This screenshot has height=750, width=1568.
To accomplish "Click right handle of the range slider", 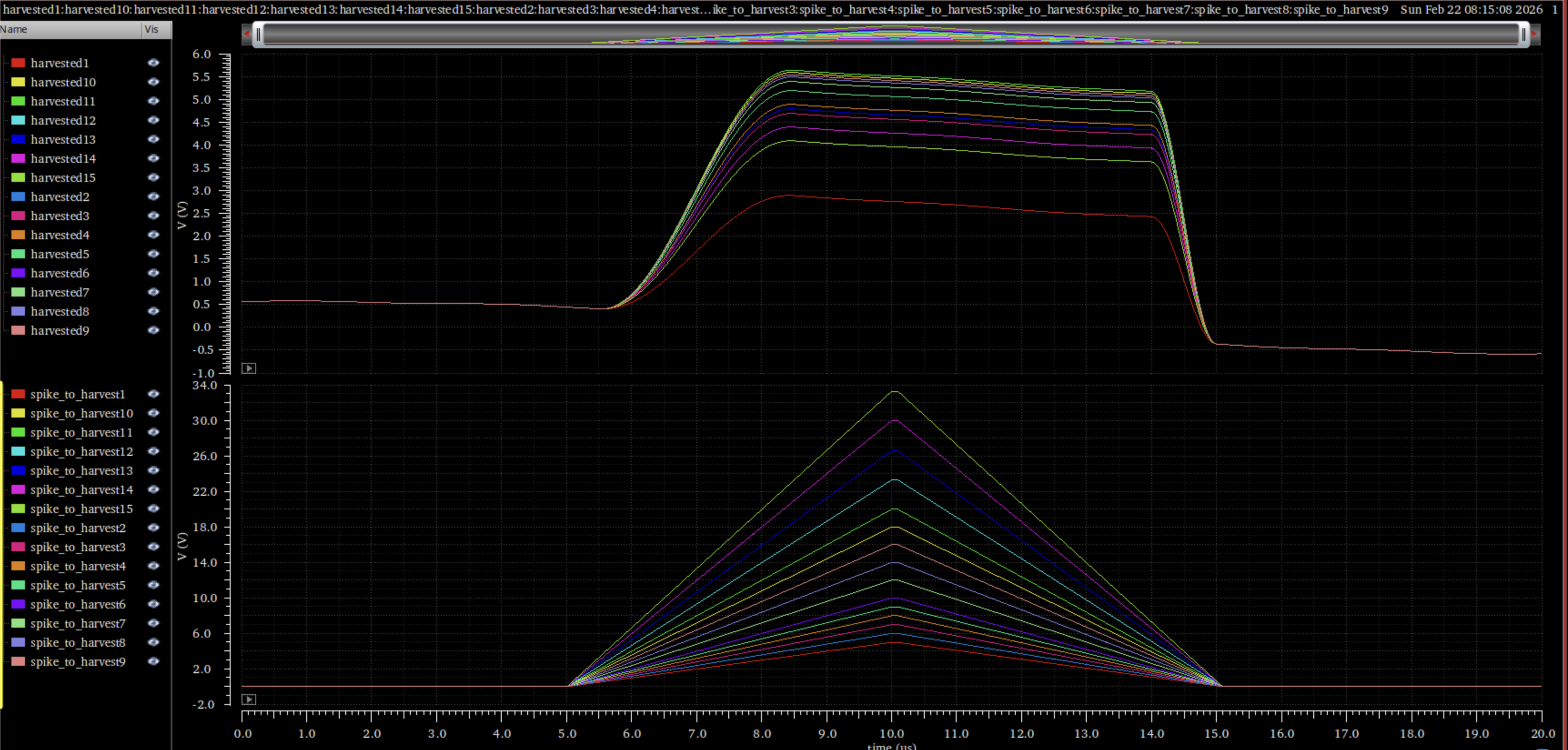I will tap(1523, 35).
